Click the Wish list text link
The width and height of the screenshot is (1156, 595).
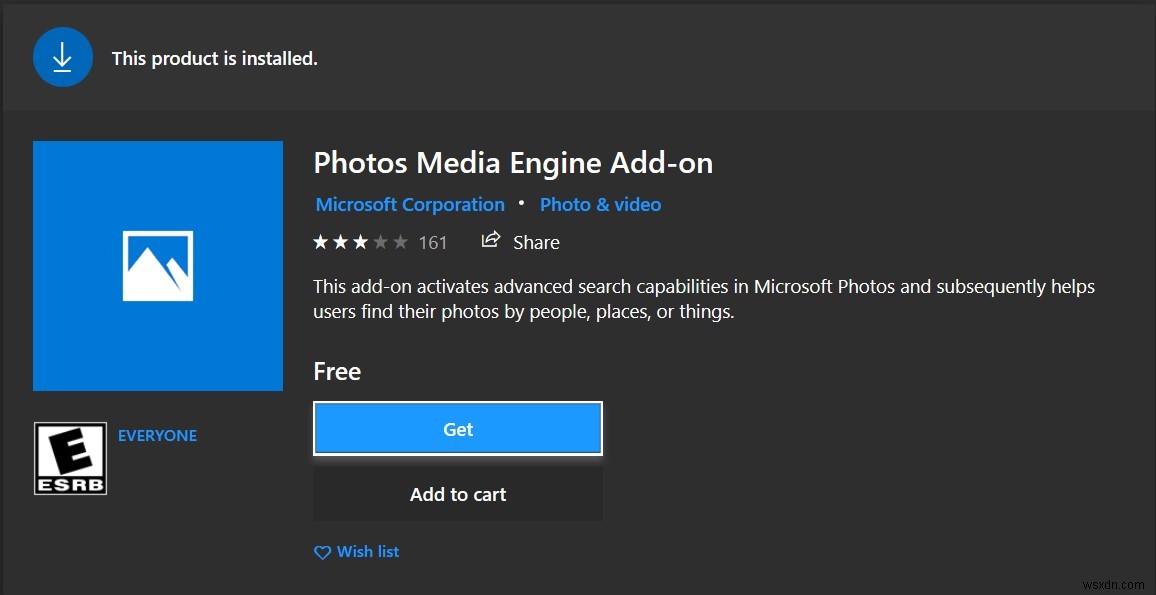367,552
